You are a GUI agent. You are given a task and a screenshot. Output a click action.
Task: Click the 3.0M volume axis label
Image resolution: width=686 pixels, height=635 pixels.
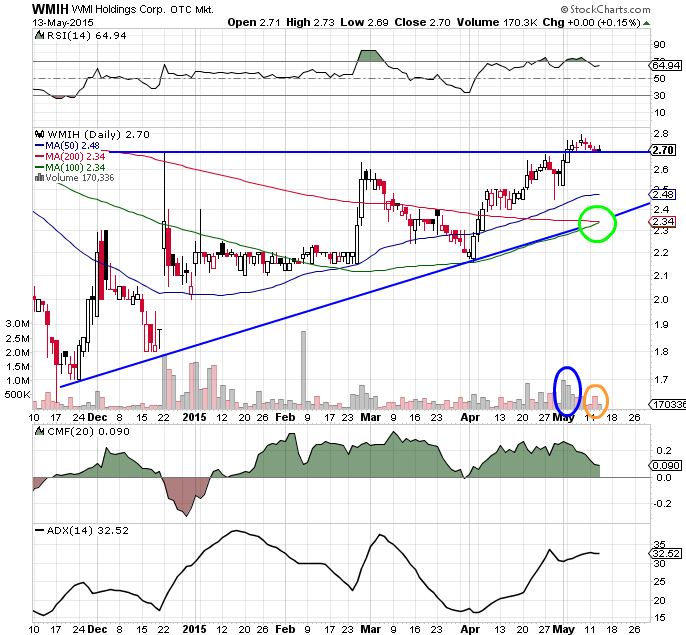18,324
